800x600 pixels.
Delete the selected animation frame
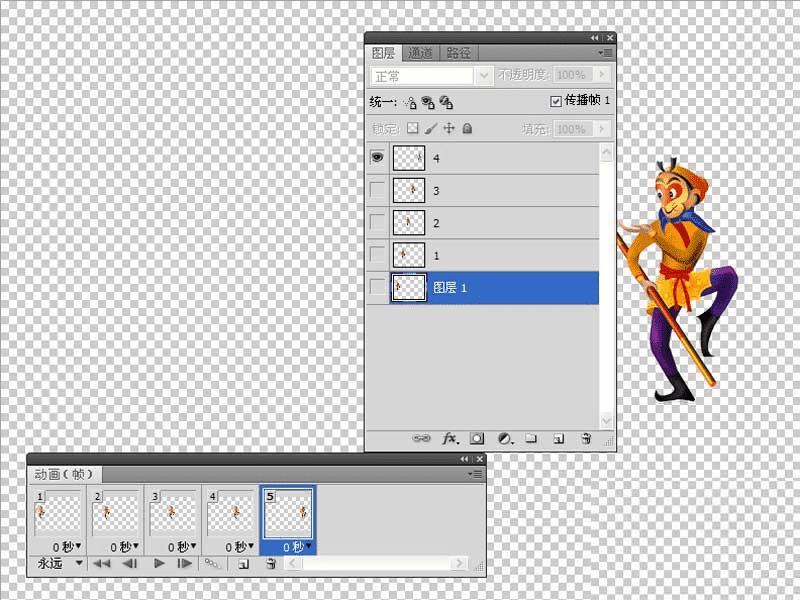271,563
